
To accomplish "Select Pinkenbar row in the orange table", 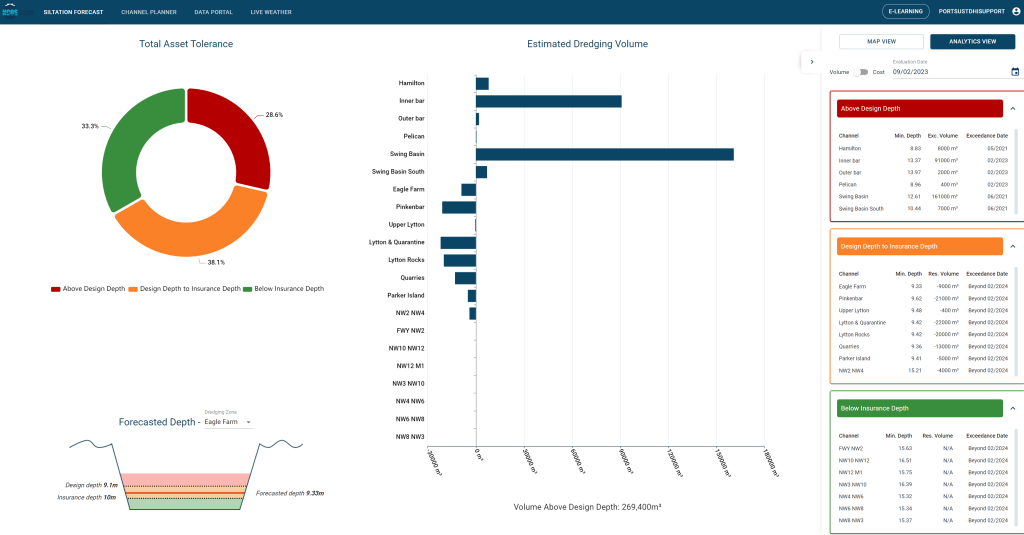I will point(923,299).
